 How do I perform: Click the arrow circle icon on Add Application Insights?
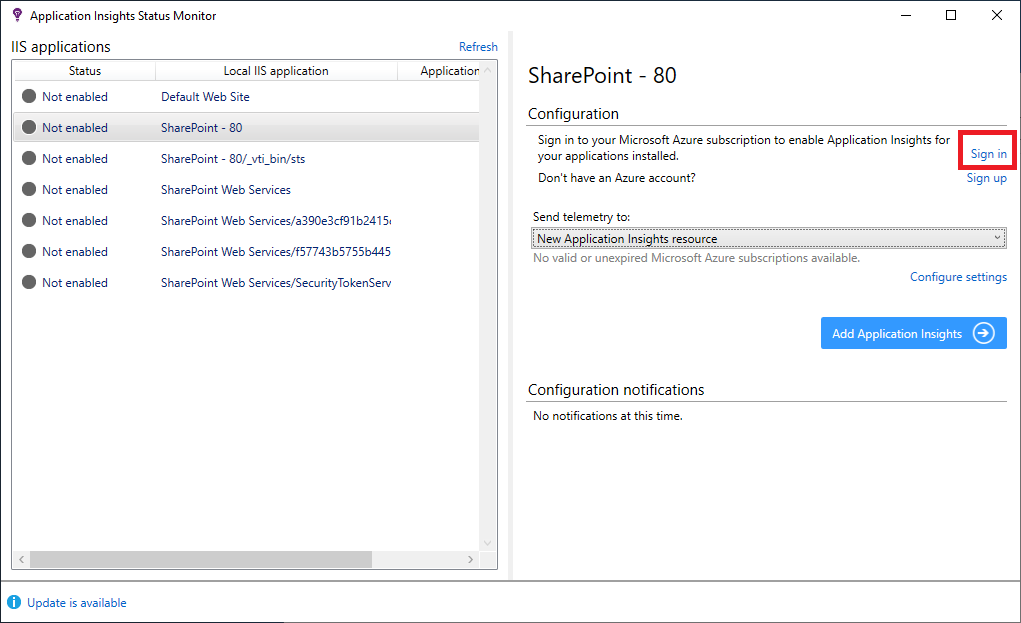click(984, 333)
